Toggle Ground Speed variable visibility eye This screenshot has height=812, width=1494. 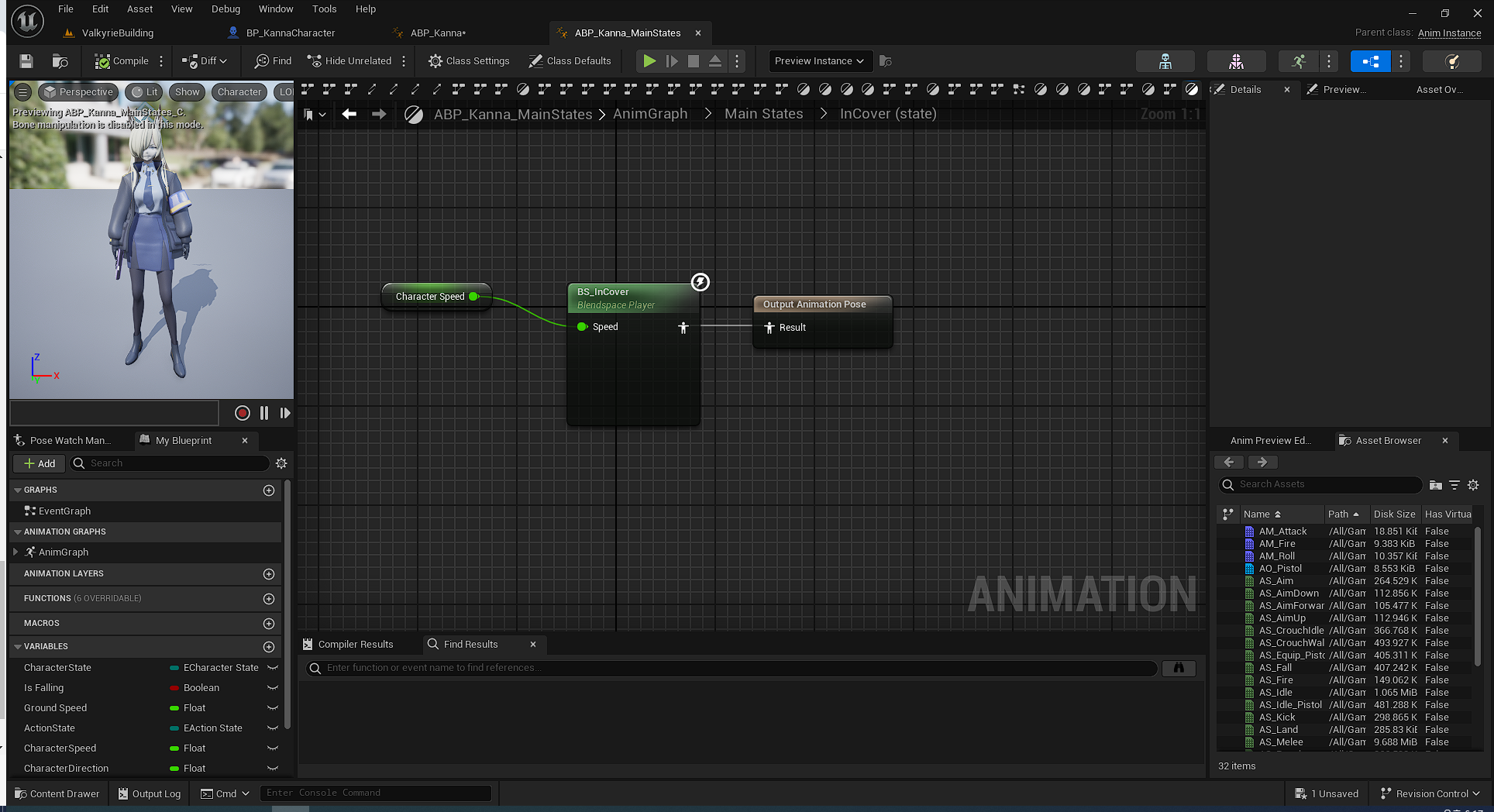pyautogui.click(x=273, y=708)
